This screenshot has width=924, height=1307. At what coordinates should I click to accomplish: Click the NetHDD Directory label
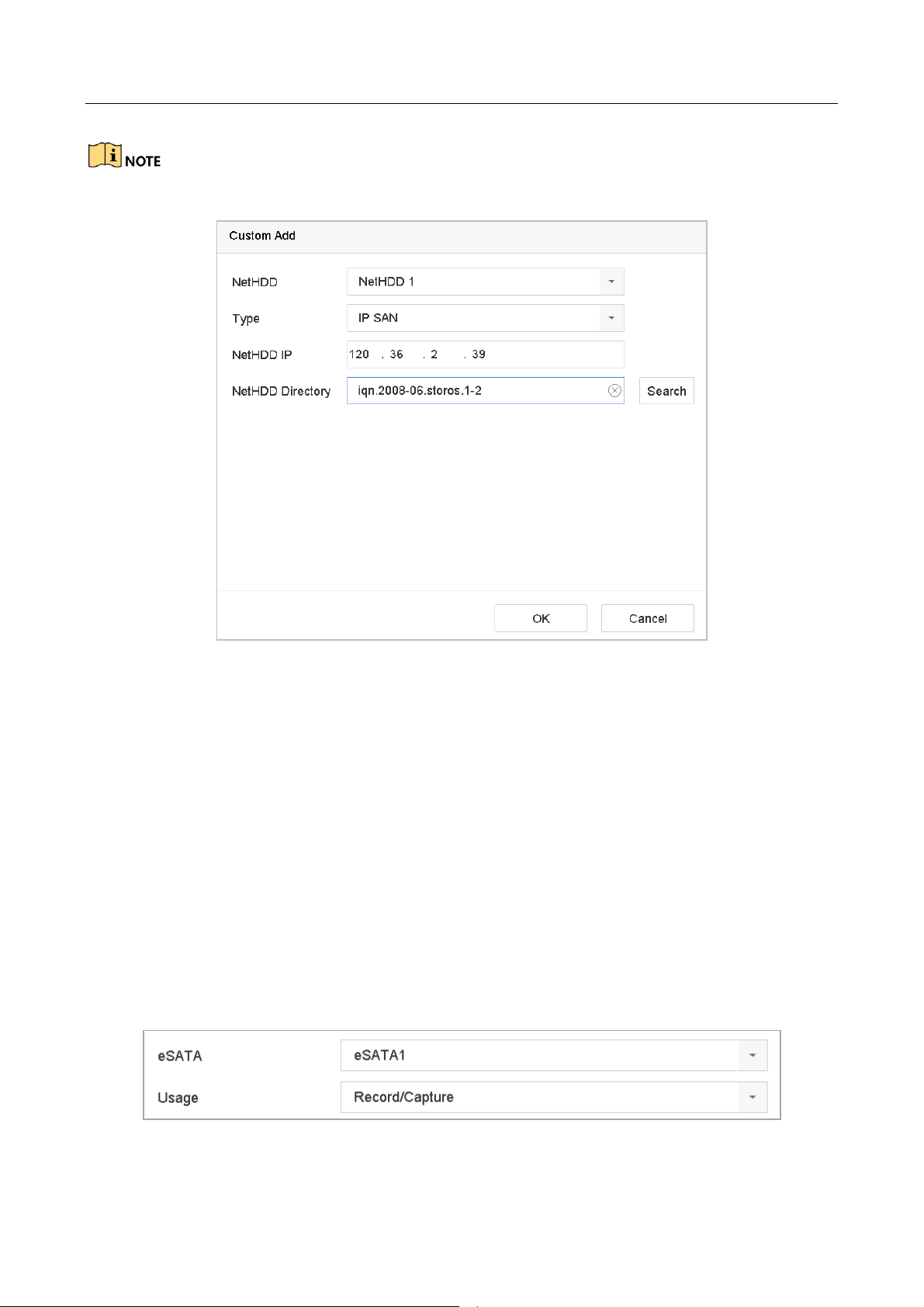tap(281, 392)
